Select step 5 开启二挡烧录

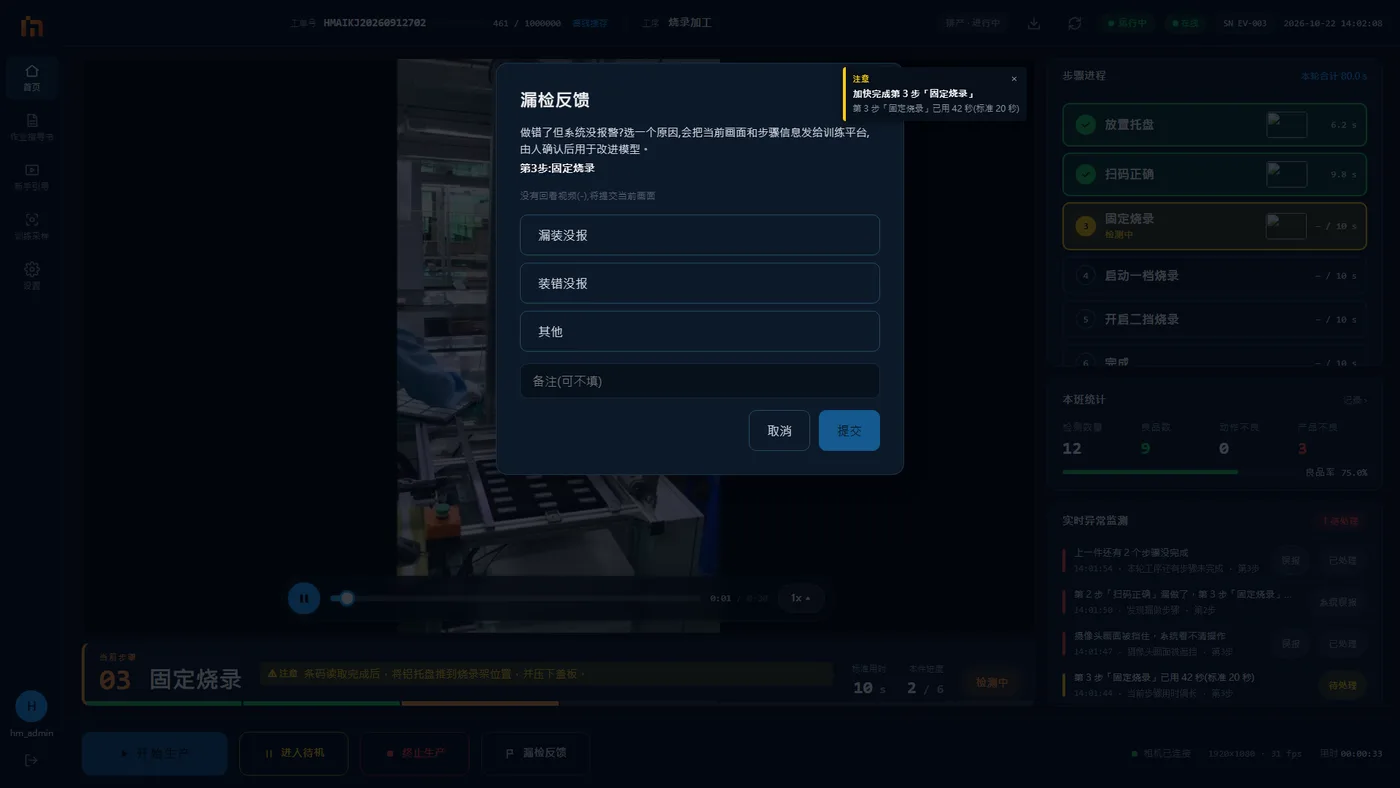click(x=1214, y=319)
